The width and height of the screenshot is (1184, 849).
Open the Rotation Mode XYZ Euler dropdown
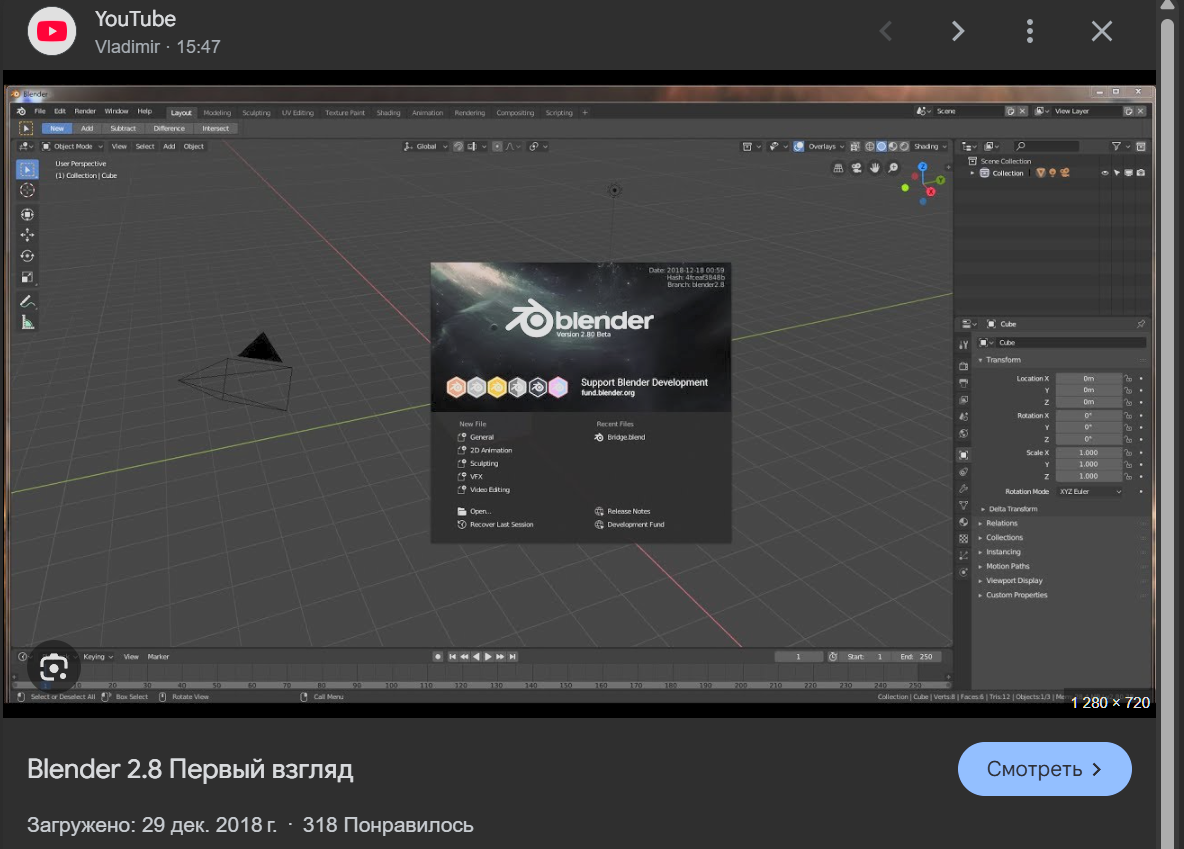(1090, 492)
